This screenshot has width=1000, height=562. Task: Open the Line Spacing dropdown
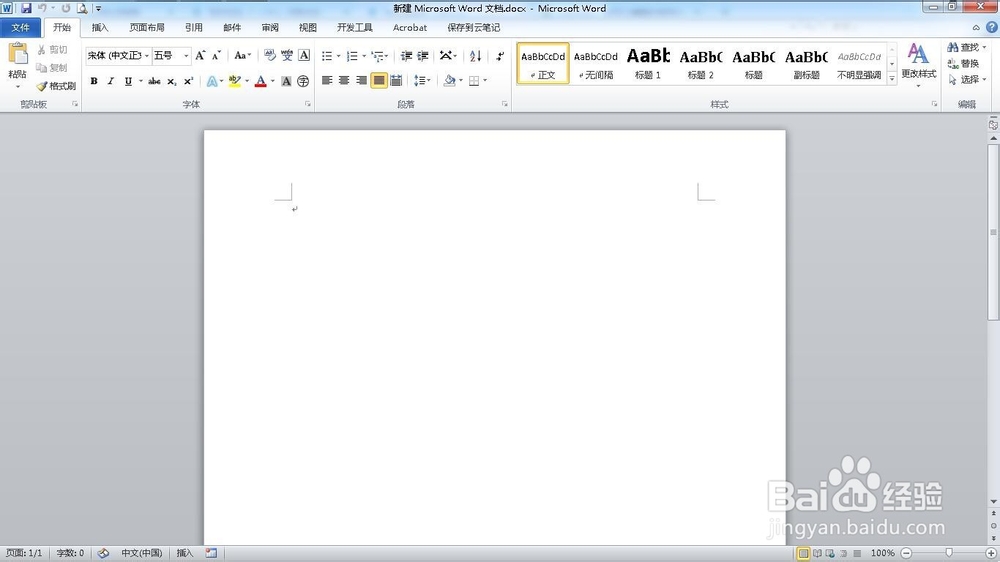(x=422, y=80)
